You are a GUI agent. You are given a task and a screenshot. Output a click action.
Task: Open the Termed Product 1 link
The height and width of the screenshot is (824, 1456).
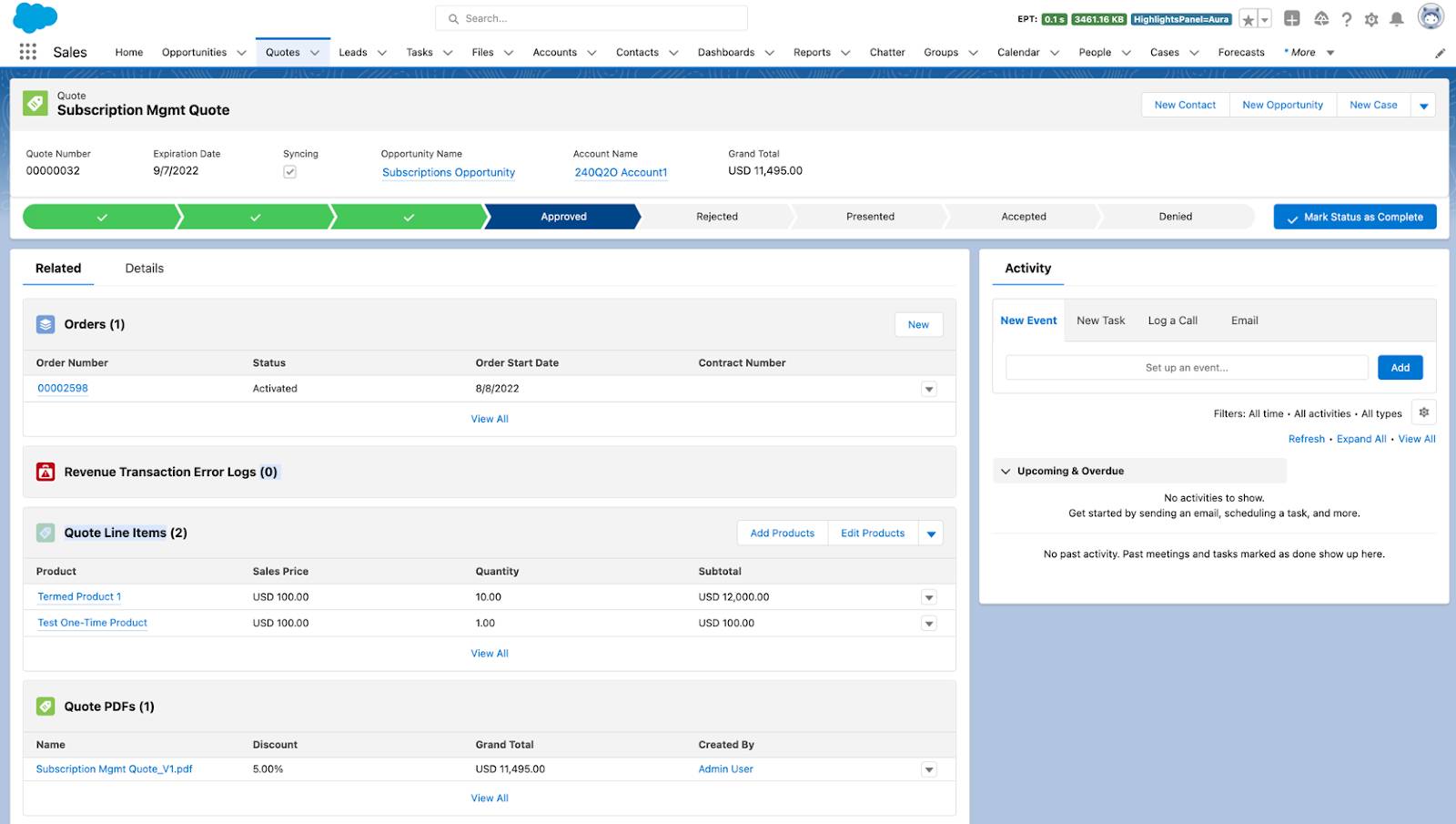click(x=79, y=596)
